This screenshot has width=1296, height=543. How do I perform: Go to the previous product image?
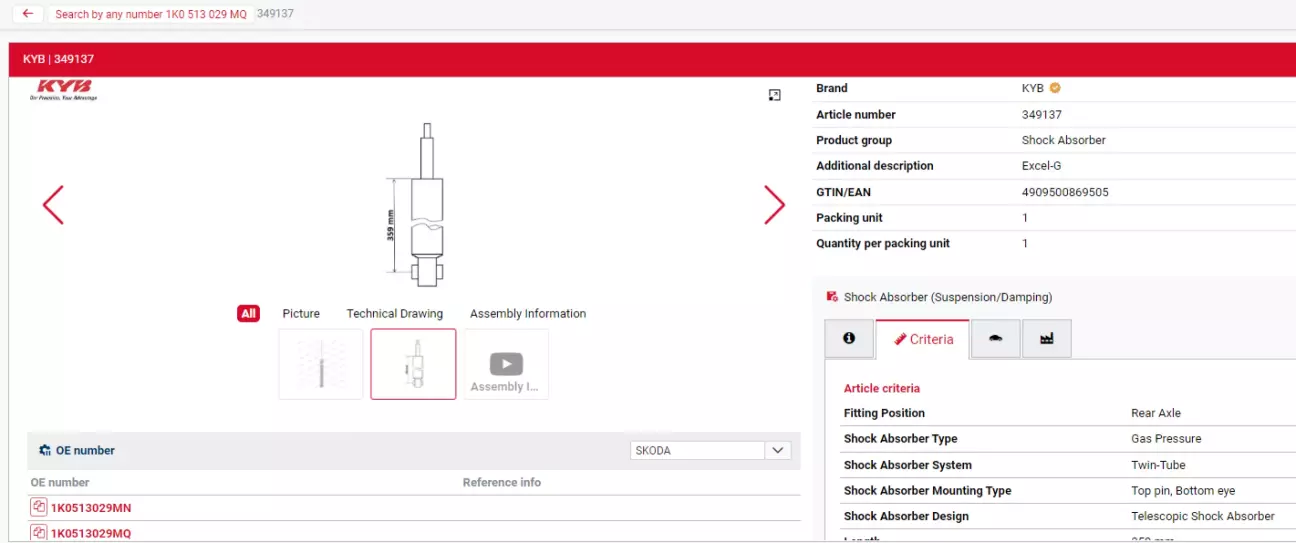tap(53, 205)
